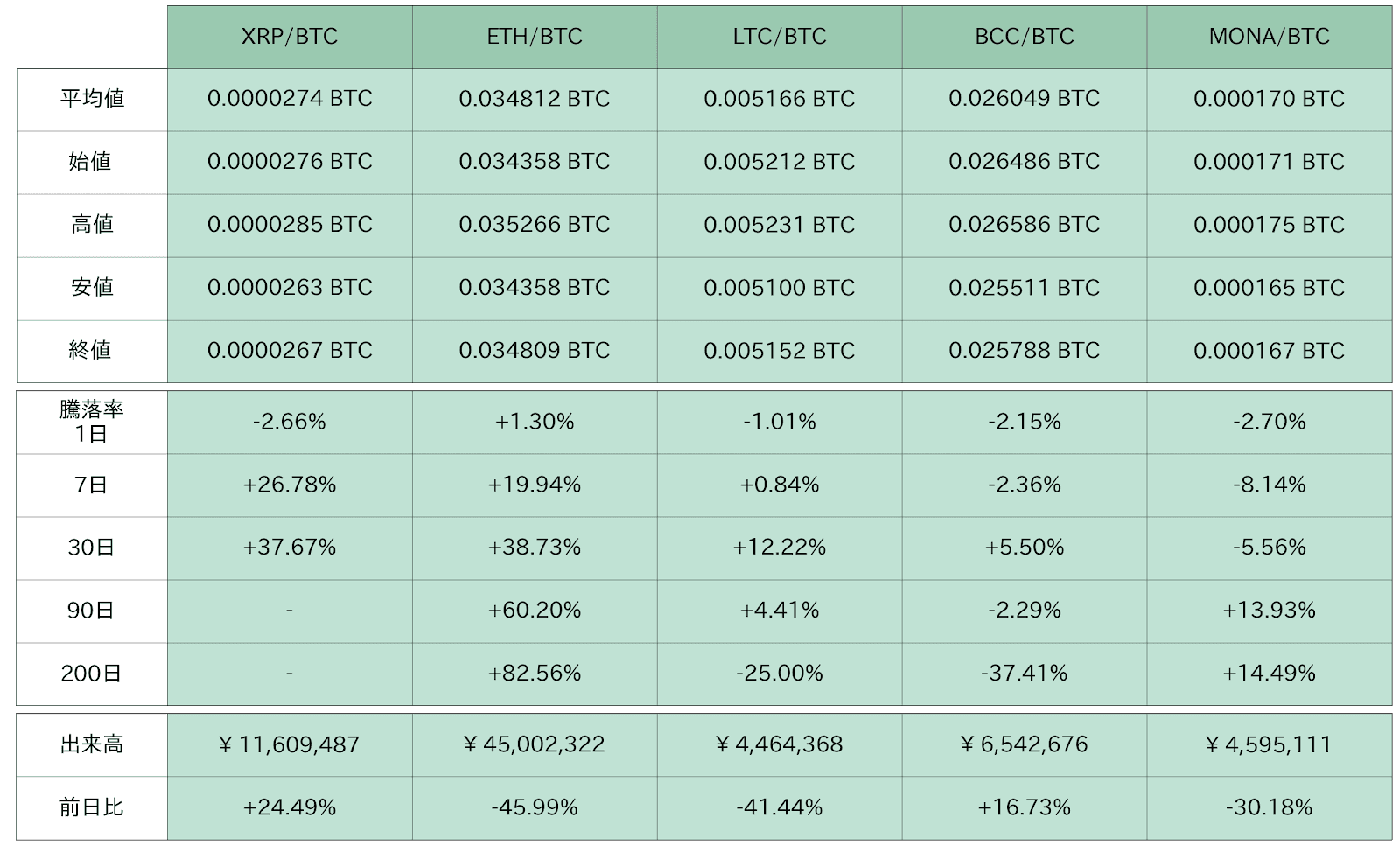Viewport: 1400px width, 852px height.
Task: Click the BCC/BTC column header
Action: pyautogui.click(x=1025, y=37)
